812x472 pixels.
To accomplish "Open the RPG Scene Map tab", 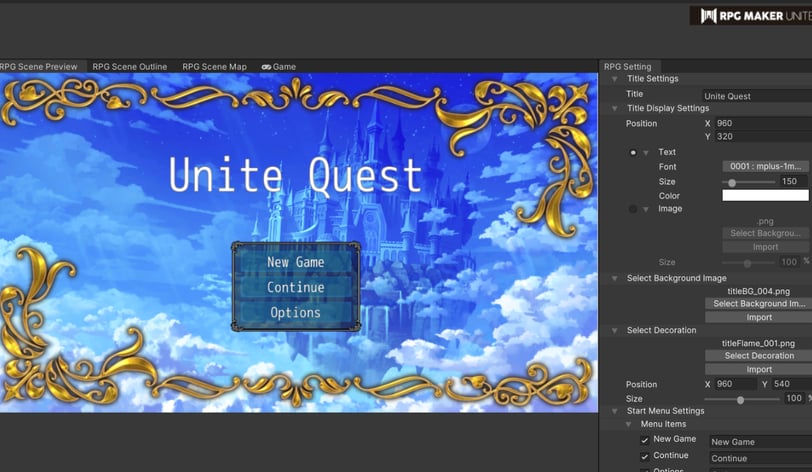I will 214,67.
